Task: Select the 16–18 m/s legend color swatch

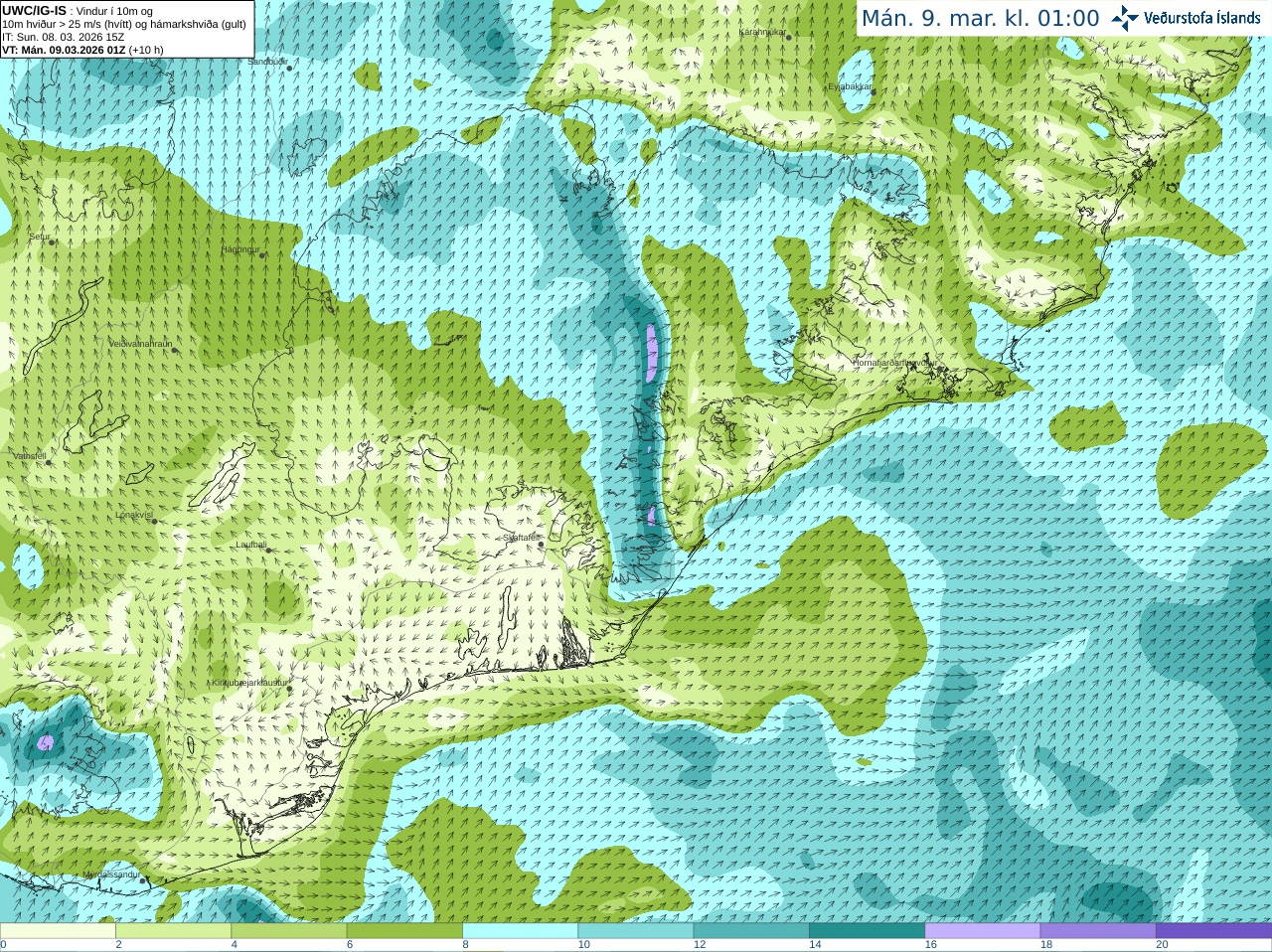Action: click(982, 931)
